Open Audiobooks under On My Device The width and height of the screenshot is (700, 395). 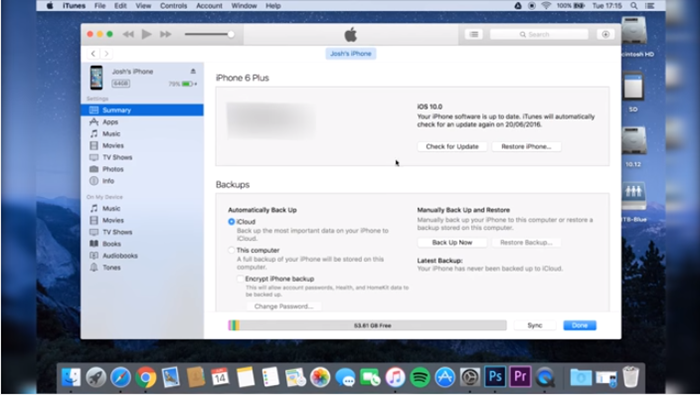tap(120, 256)
